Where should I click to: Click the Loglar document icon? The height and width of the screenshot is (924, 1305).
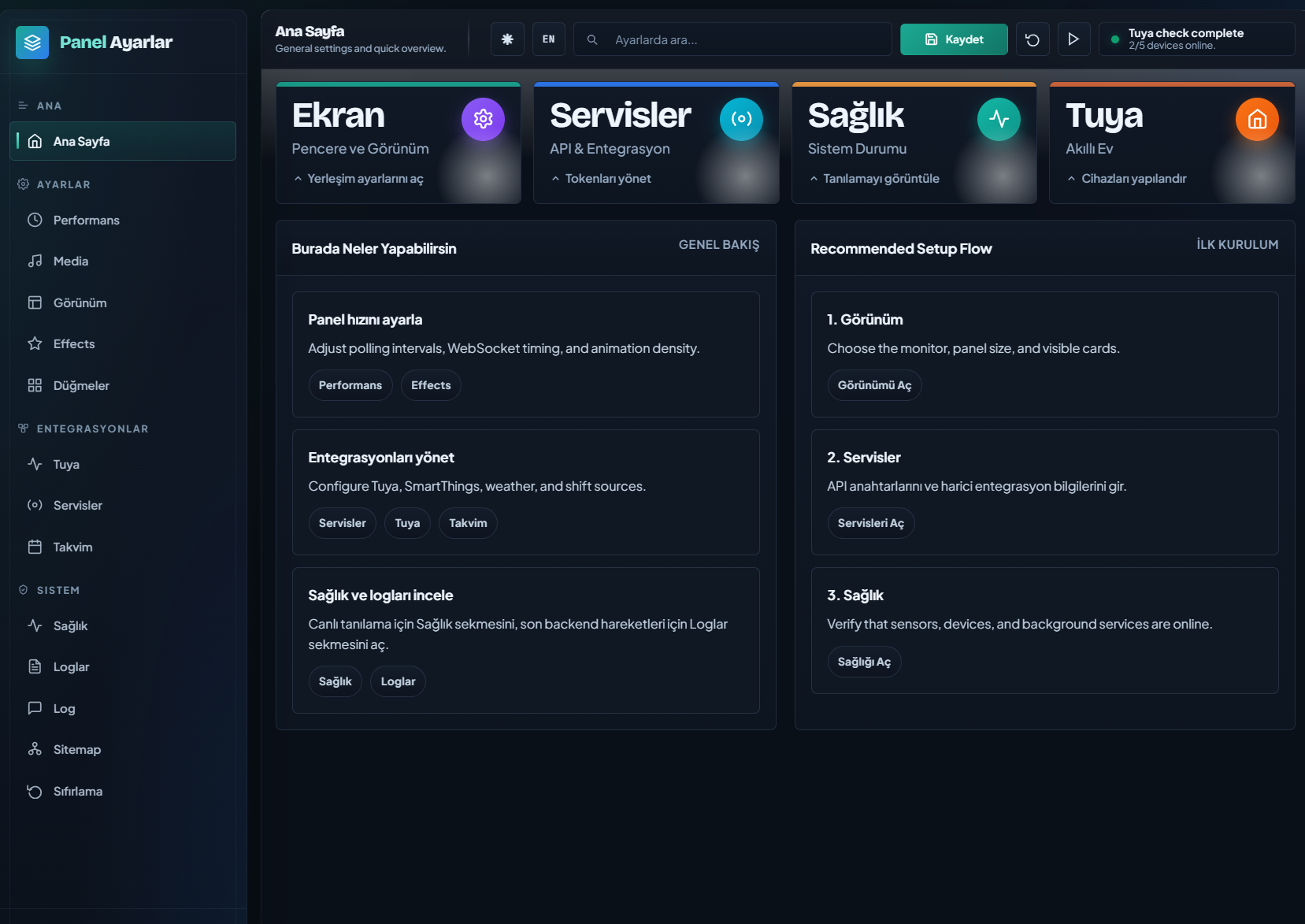pyautogui.click(x=35, y=666)
